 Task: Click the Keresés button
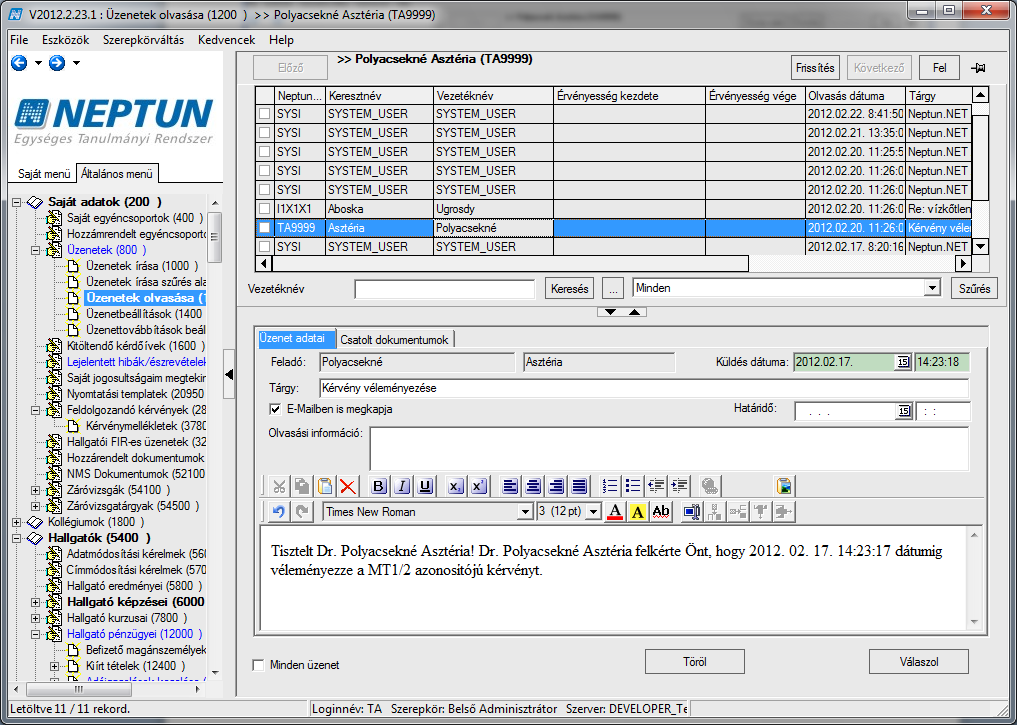pyautogui.click(x=569, y=289)
